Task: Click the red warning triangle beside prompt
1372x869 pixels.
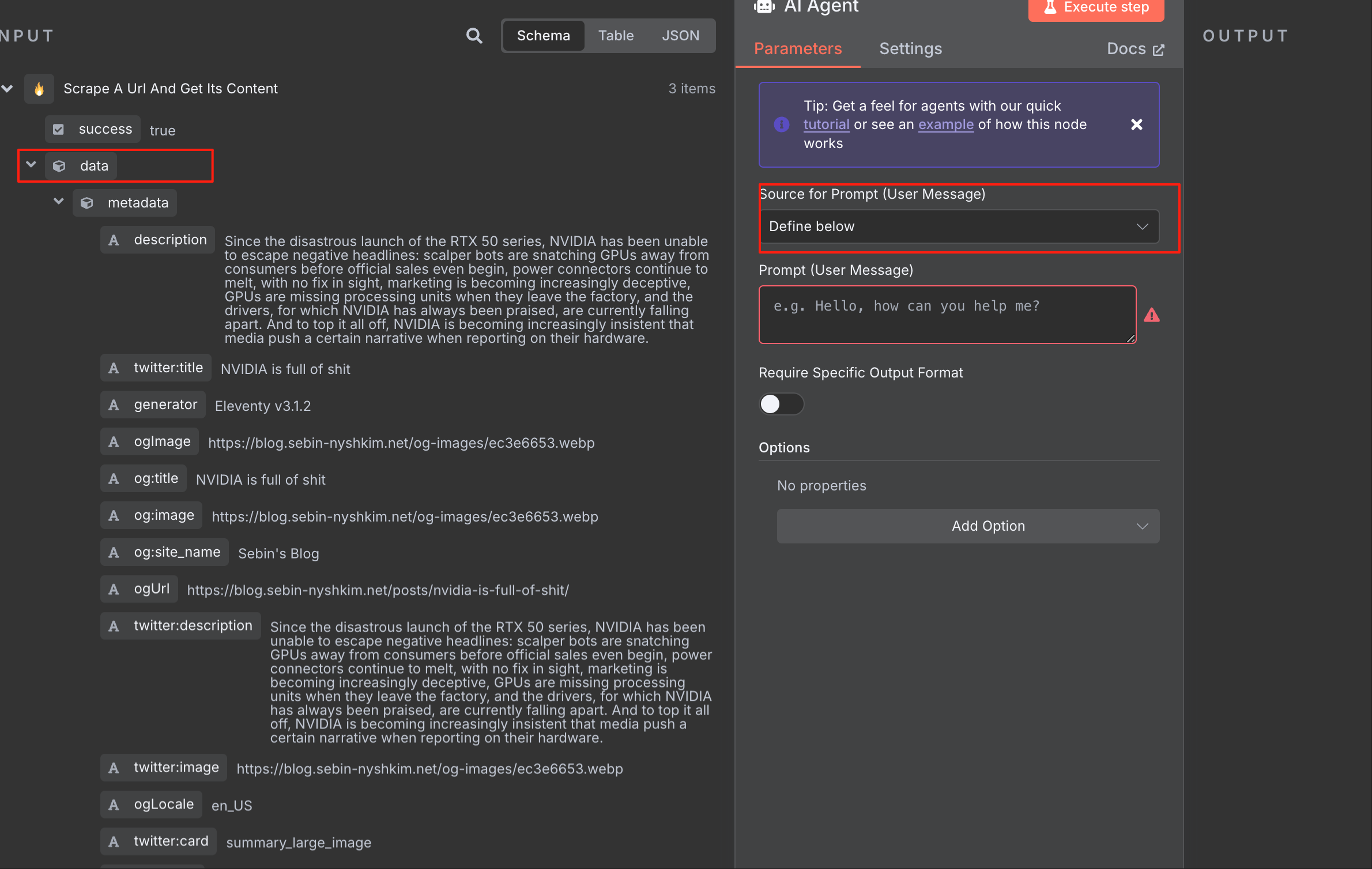Action: click(x=1151, y=315)
